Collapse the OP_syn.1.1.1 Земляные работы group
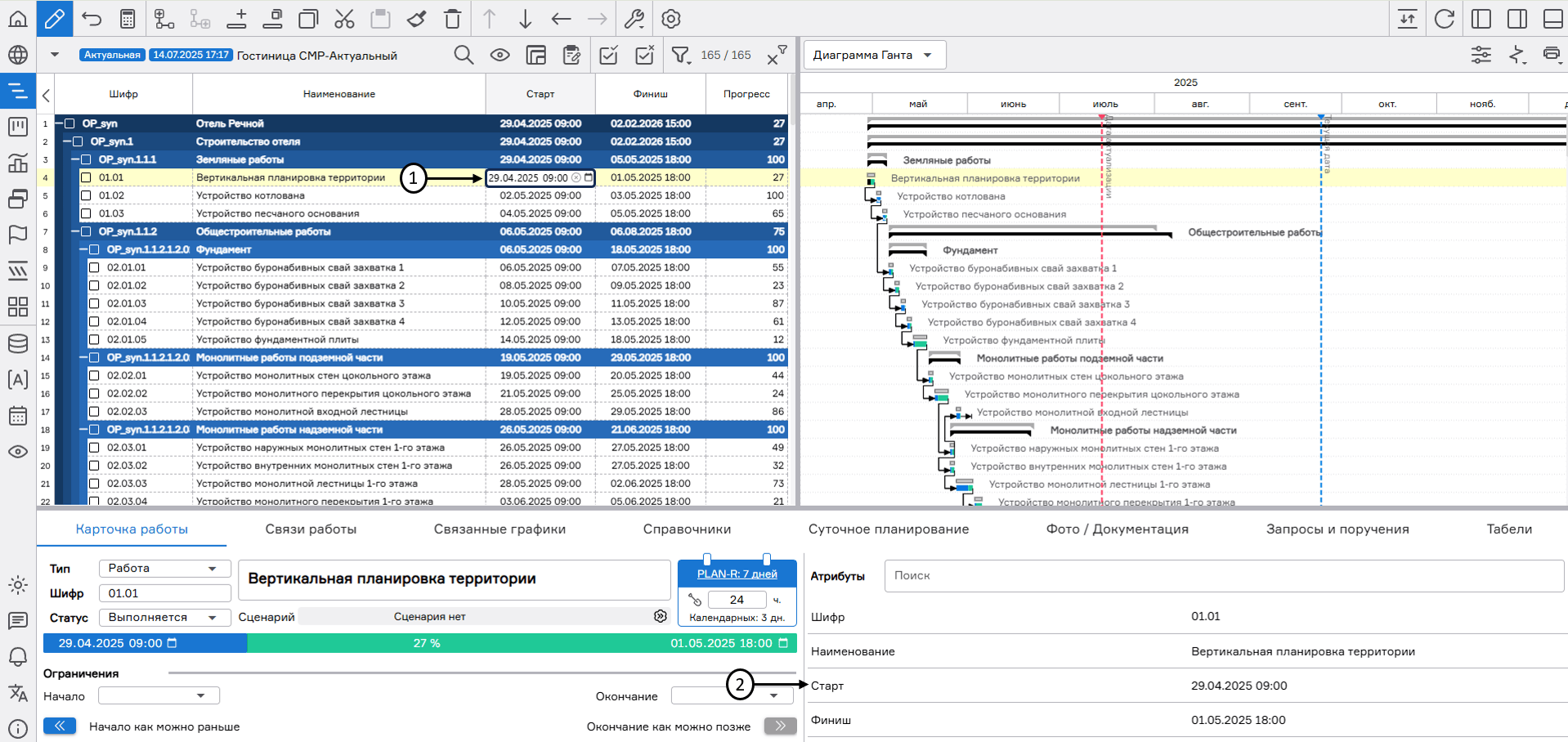The width and height of the screenshot is (1568, 742). [x=74, y=159]
